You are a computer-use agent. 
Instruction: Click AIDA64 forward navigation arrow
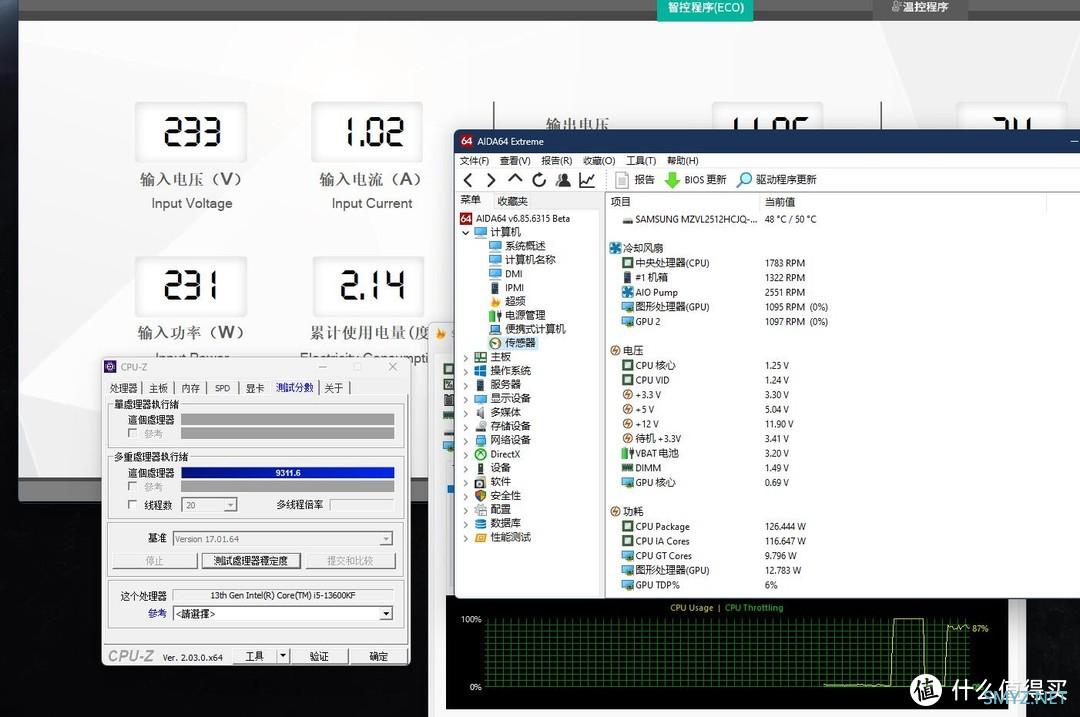click(x=491, y=180)
